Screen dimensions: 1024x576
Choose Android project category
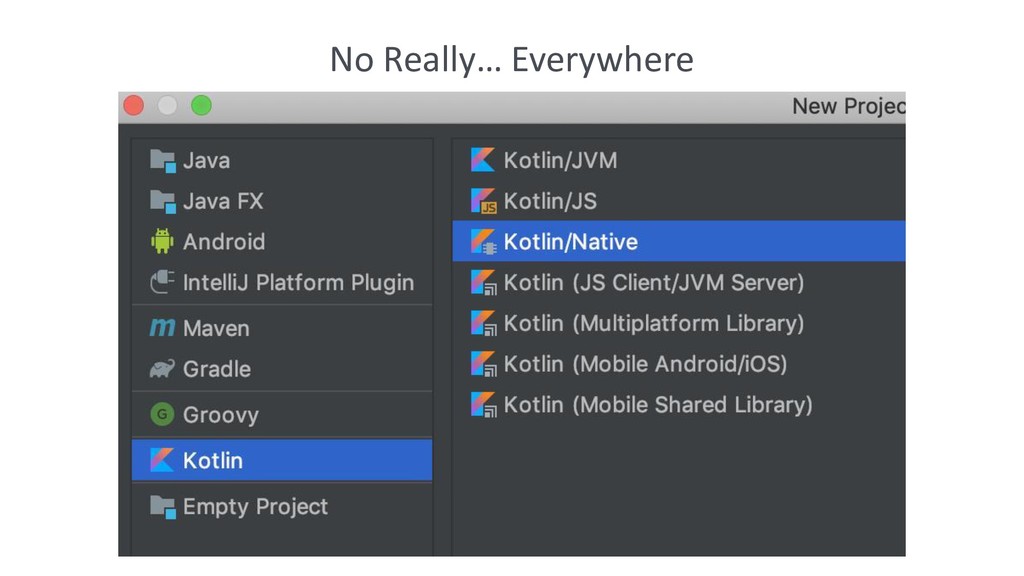click(x=282, y=242)
